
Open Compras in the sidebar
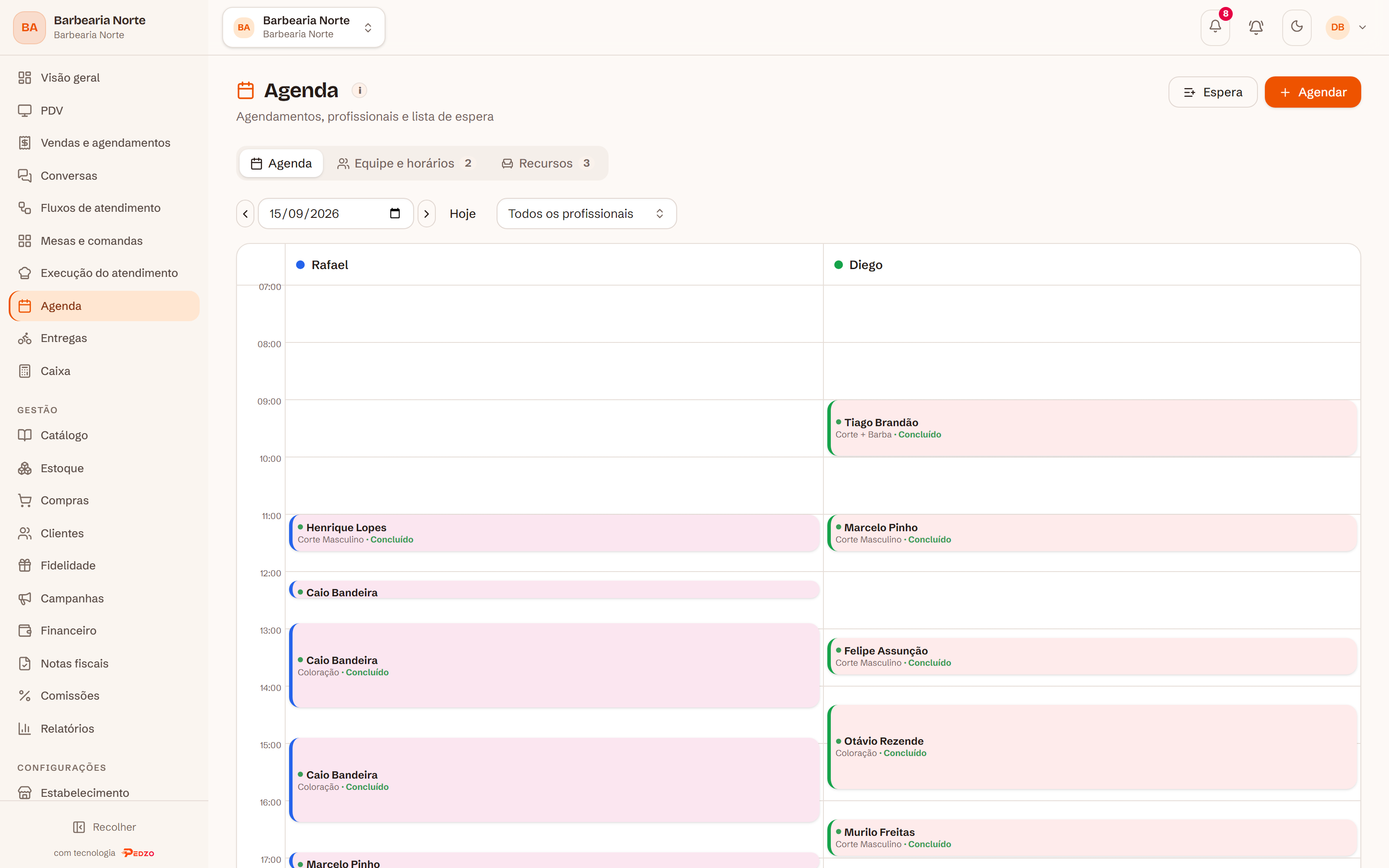pos(104,500)
